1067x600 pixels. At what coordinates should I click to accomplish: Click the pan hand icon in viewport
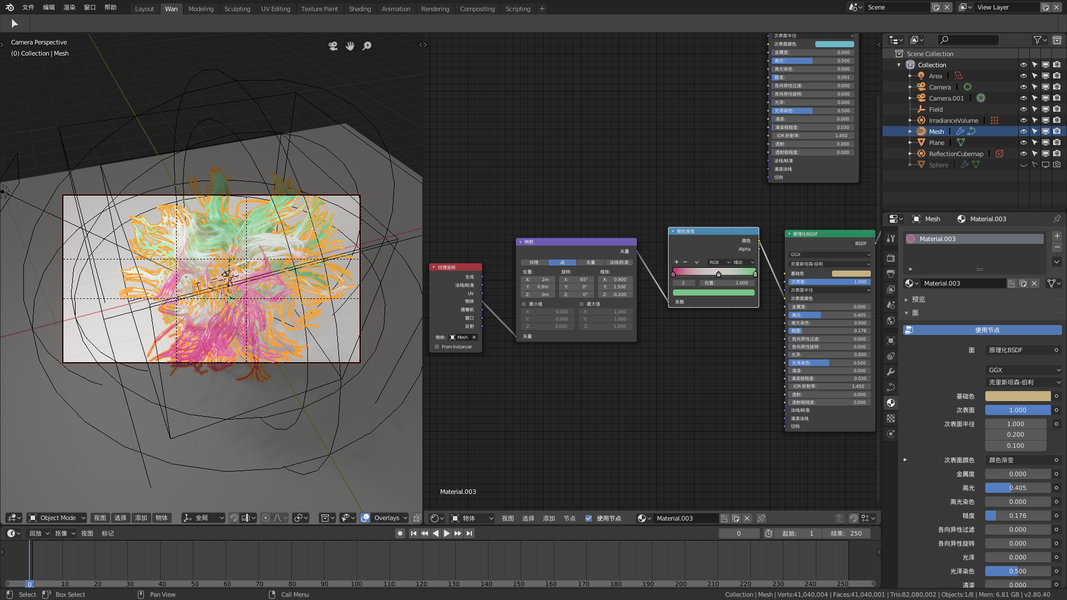[350, 46]
